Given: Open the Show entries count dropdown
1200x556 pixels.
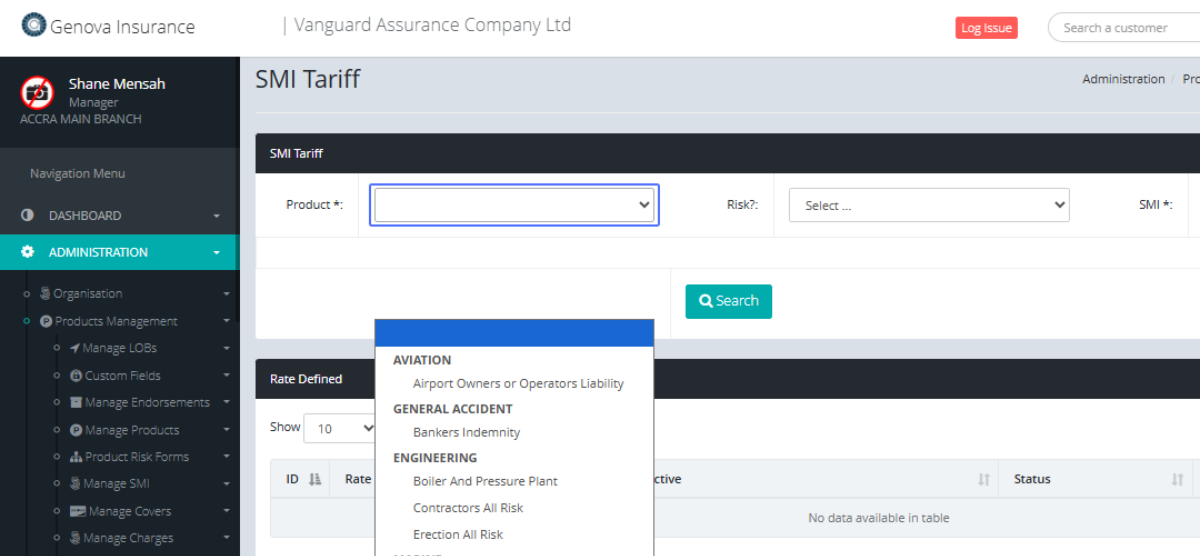Looking at the screenshot, I should point(340,428).
